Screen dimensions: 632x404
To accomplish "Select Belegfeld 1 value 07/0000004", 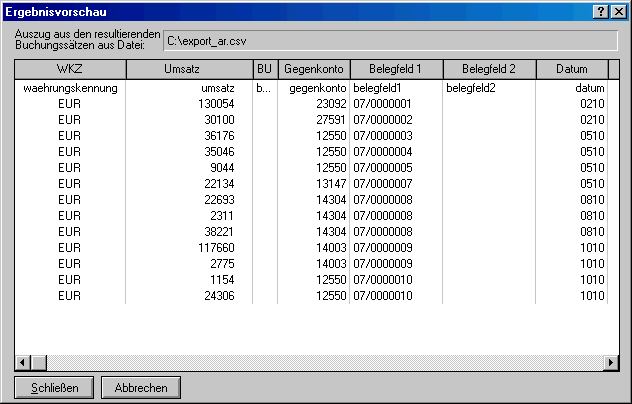I will coord(383,152).
